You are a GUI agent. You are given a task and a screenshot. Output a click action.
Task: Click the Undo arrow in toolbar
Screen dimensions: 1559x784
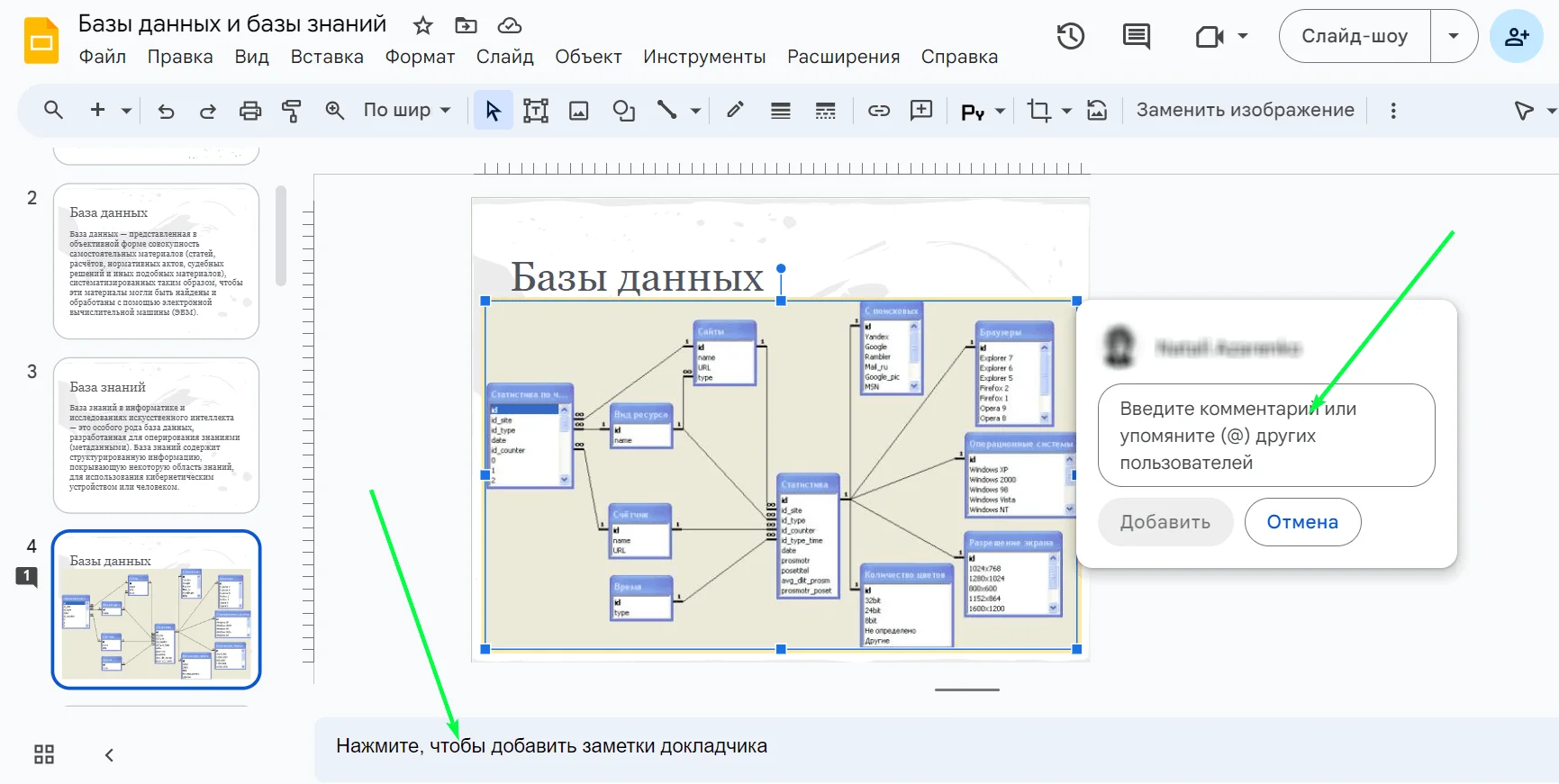click(166, 111)
